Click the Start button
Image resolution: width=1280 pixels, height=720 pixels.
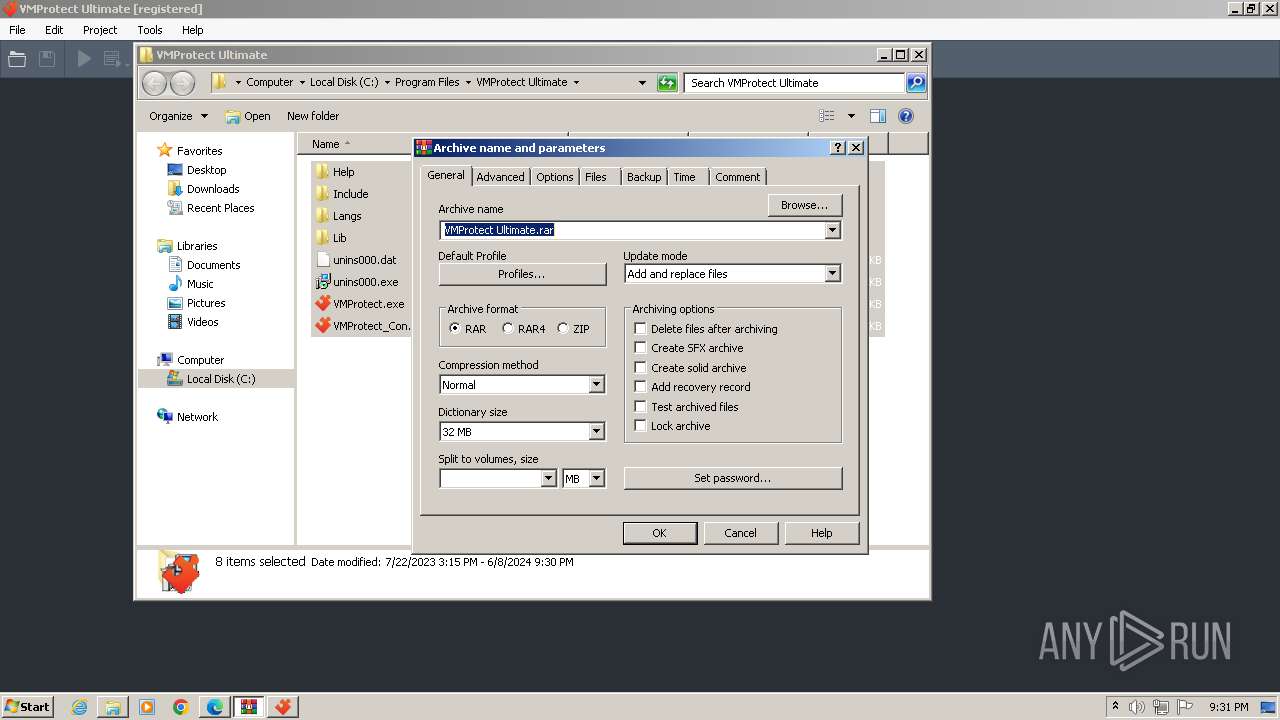click(27, 707)
